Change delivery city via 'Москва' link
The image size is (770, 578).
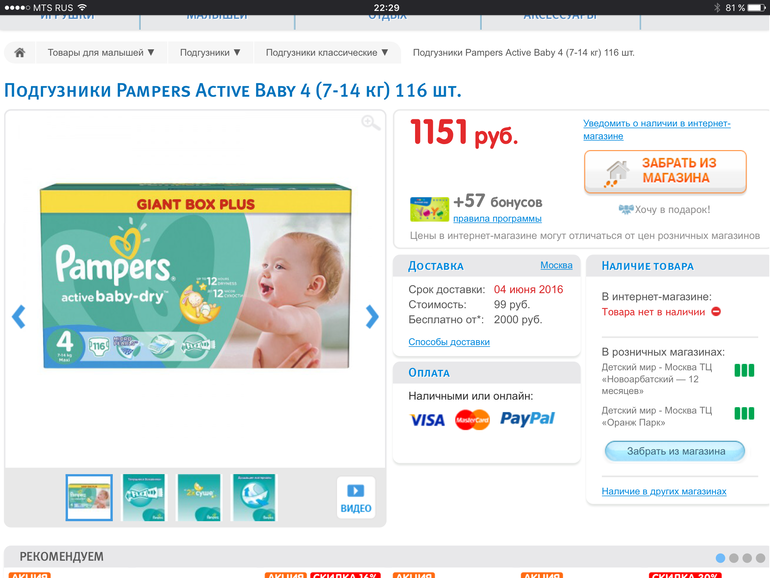(556, 265)
